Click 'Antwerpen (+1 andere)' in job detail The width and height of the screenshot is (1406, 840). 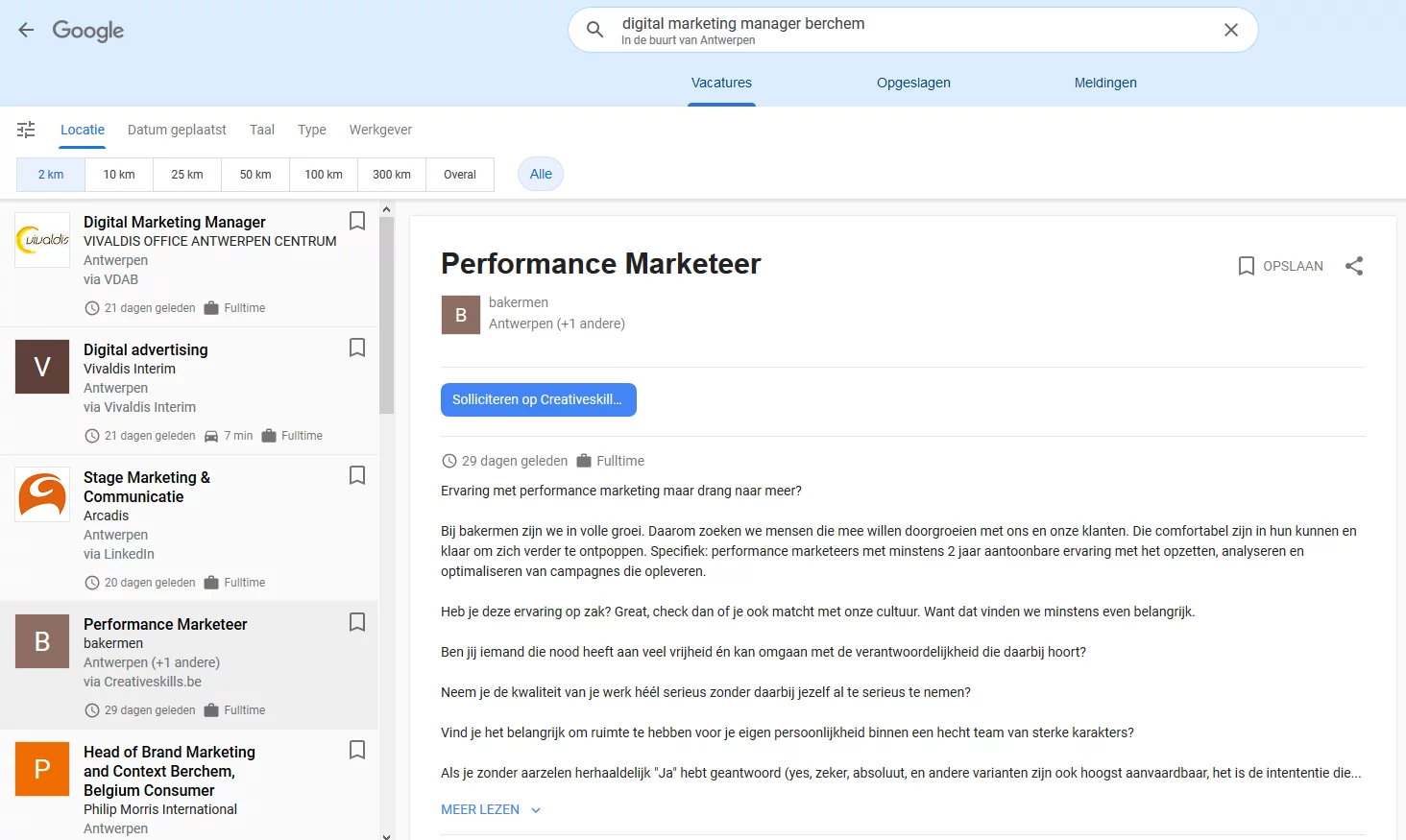pos(557,324)
